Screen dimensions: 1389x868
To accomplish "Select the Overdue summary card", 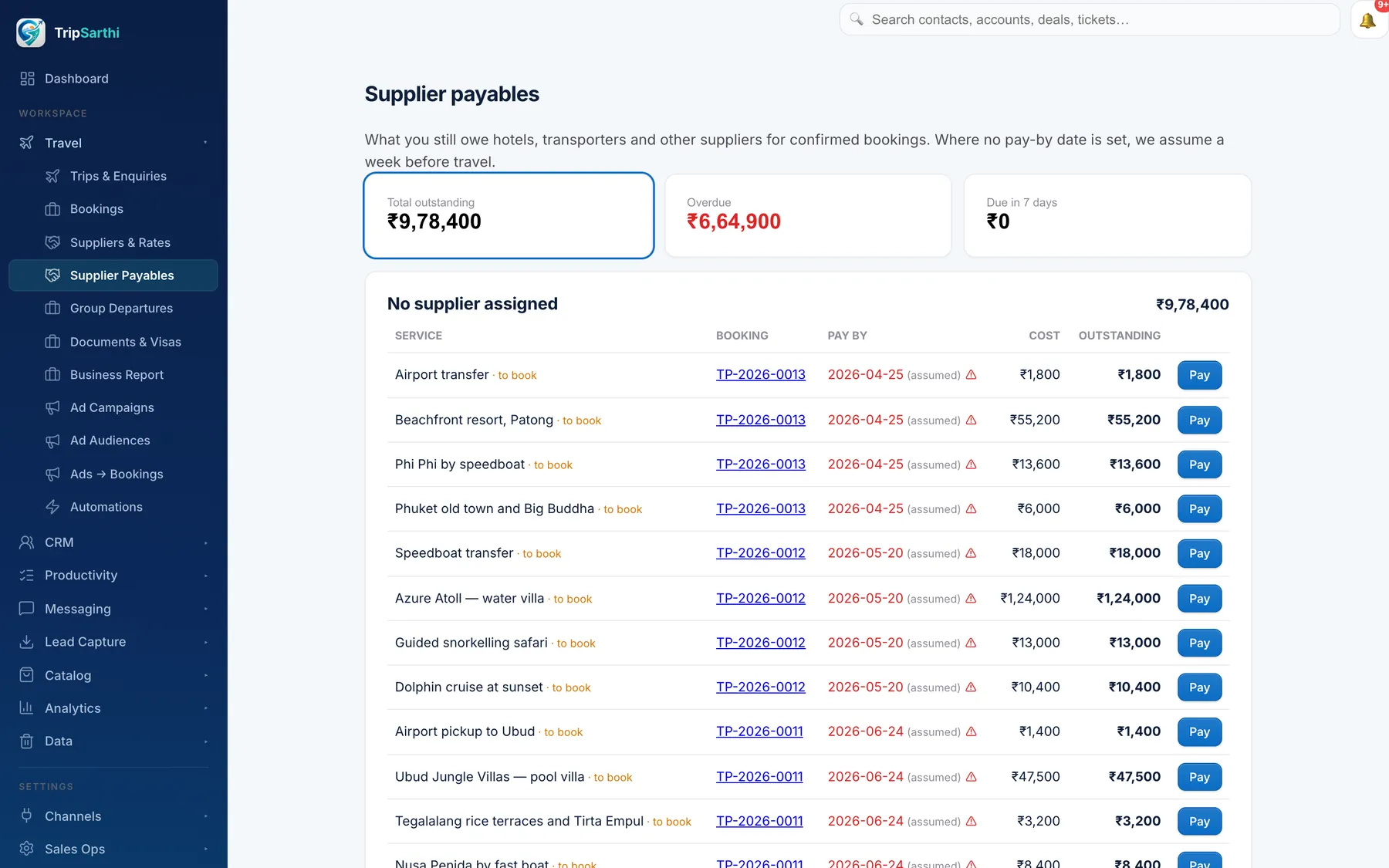I will [x=808, y=215].
